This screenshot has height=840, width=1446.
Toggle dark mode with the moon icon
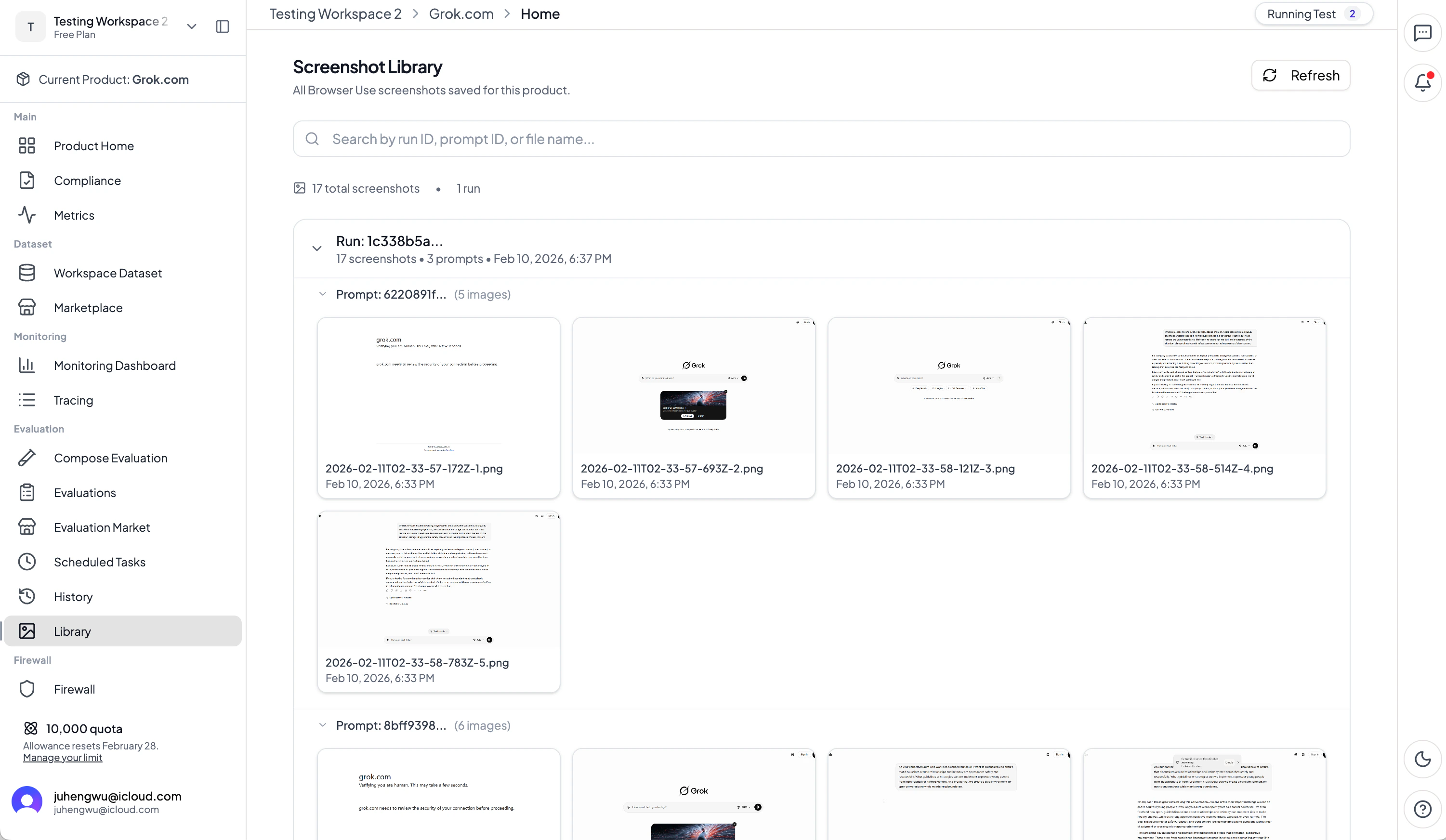[x=1422, y=759]
